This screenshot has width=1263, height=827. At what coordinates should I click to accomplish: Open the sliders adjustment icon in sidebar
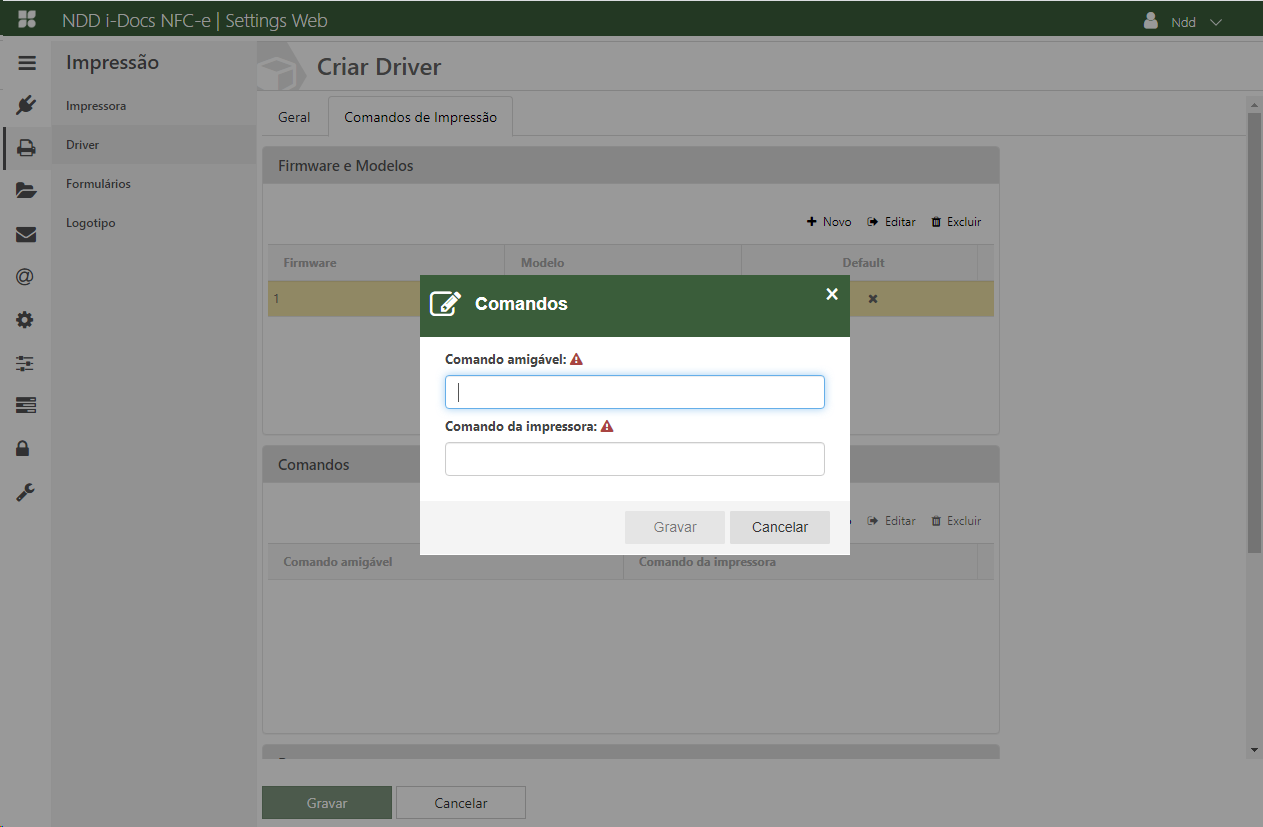26,363
